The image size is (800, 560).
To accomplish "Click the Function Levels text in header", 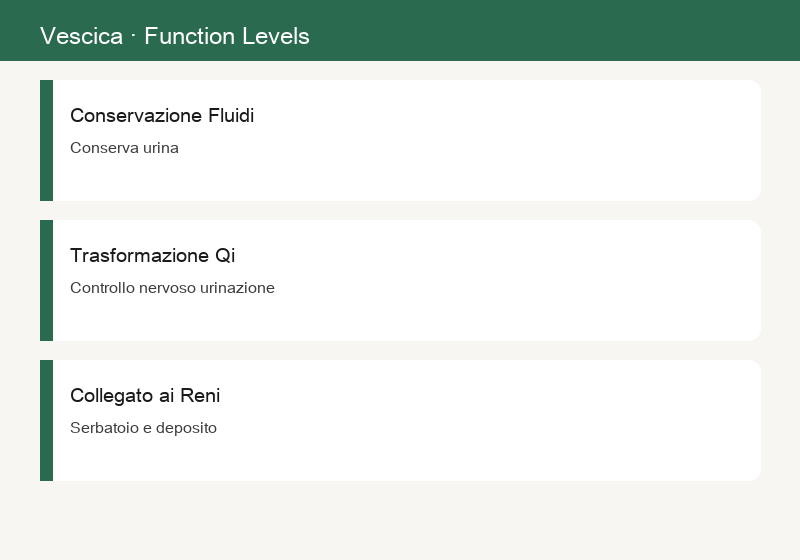I will coord(227,36).
